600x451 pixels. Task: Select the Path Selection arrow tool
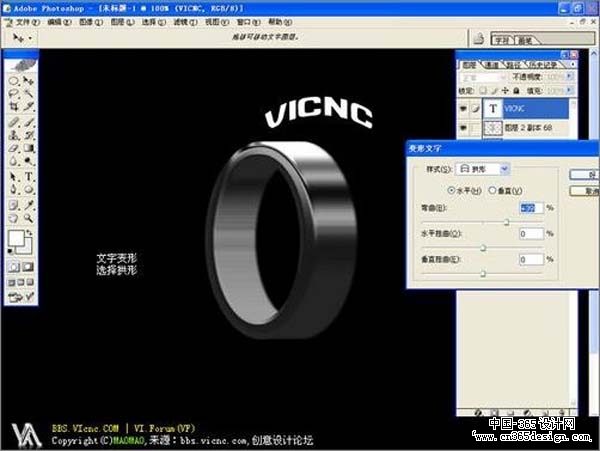(x=14, y=176)
